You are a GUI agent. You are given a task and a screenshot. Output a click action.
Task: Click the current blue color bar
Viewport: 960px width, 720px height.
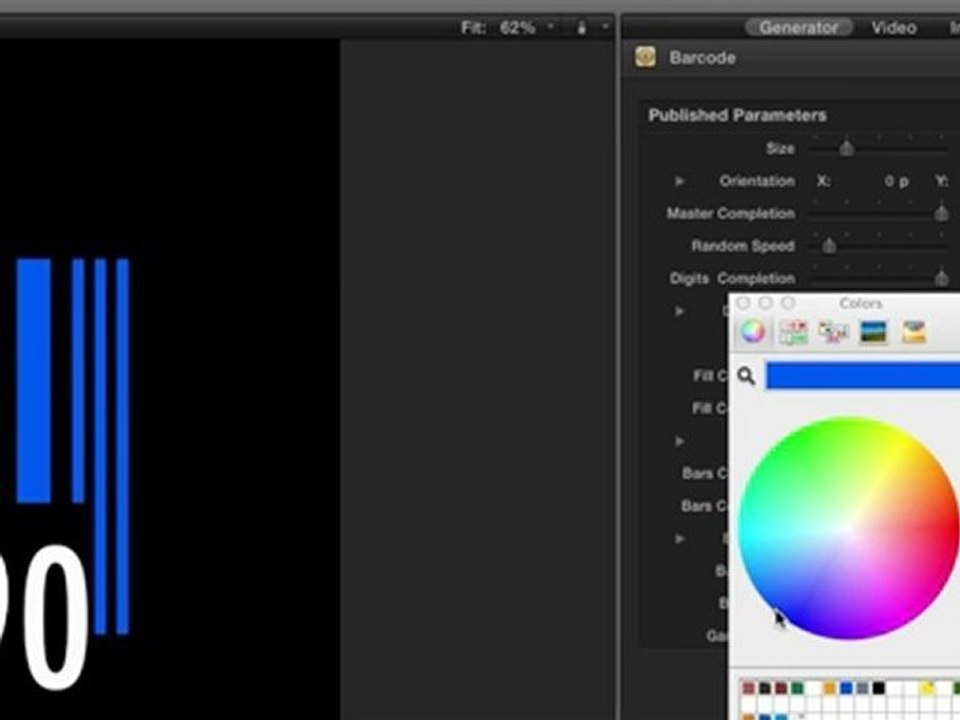click(863, 375)
